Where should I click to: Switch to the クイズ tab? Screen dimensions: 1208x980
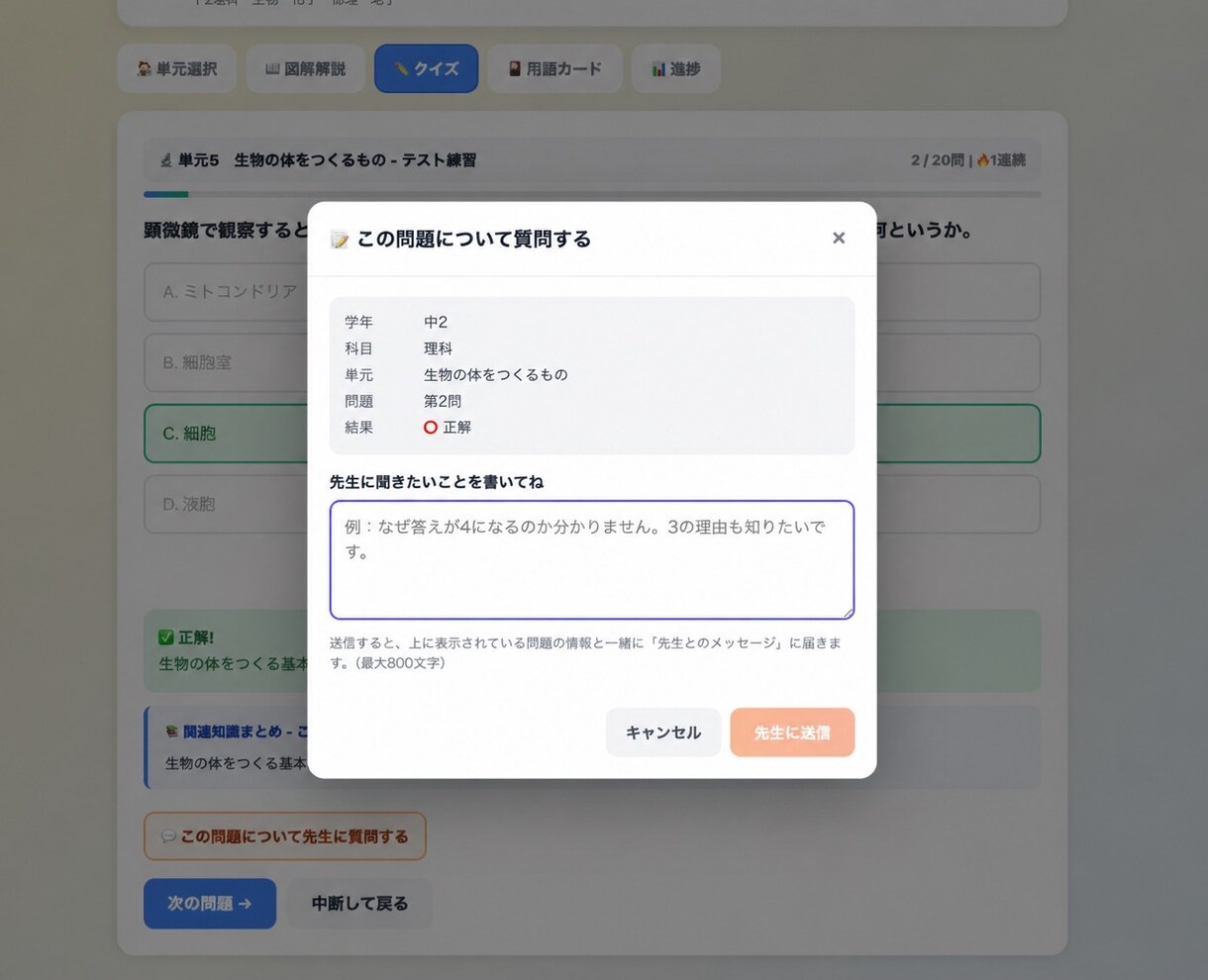point(427,68)
